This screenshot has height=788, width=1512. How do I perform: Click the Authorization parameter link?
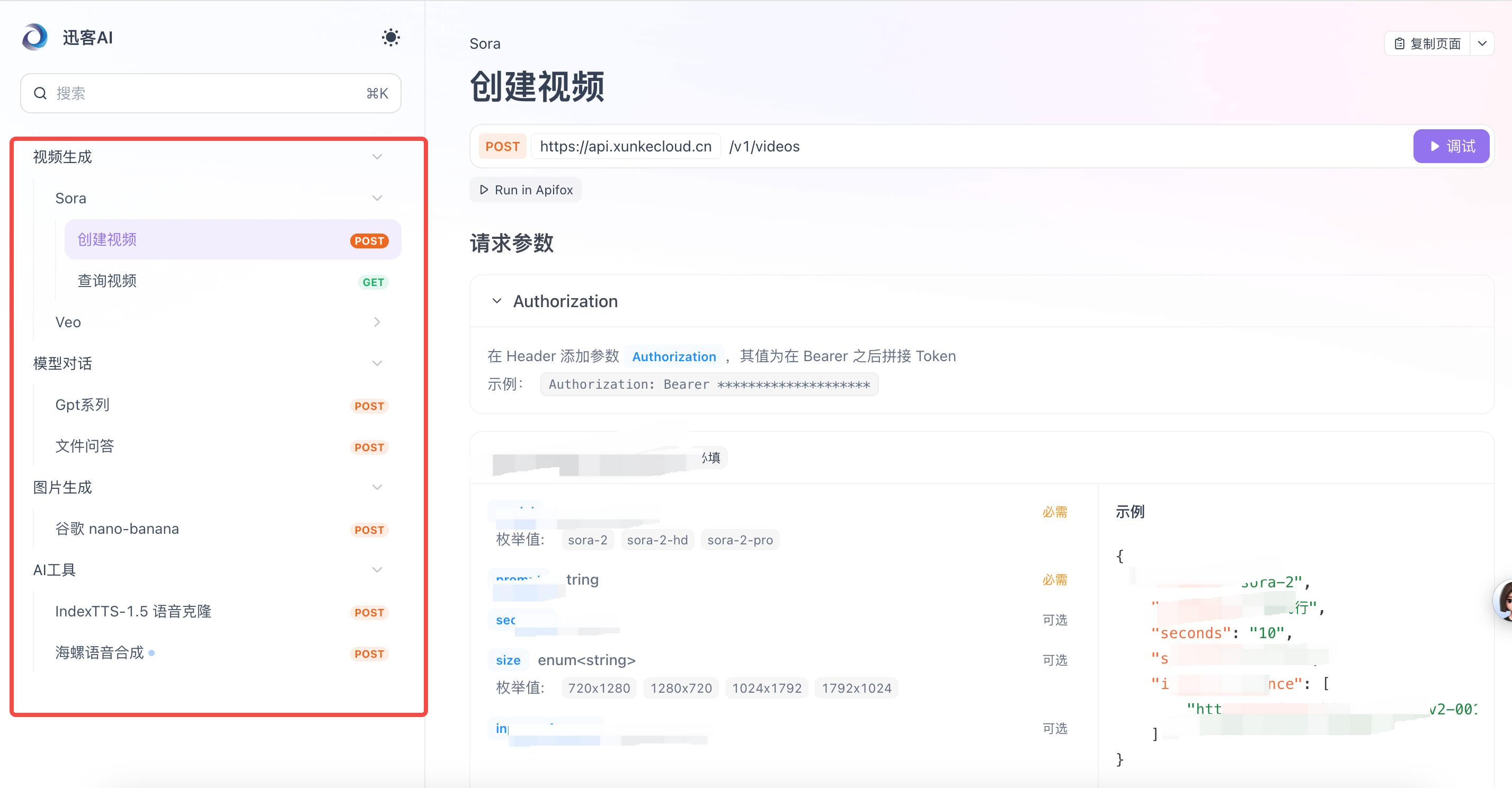click(673, 356)
